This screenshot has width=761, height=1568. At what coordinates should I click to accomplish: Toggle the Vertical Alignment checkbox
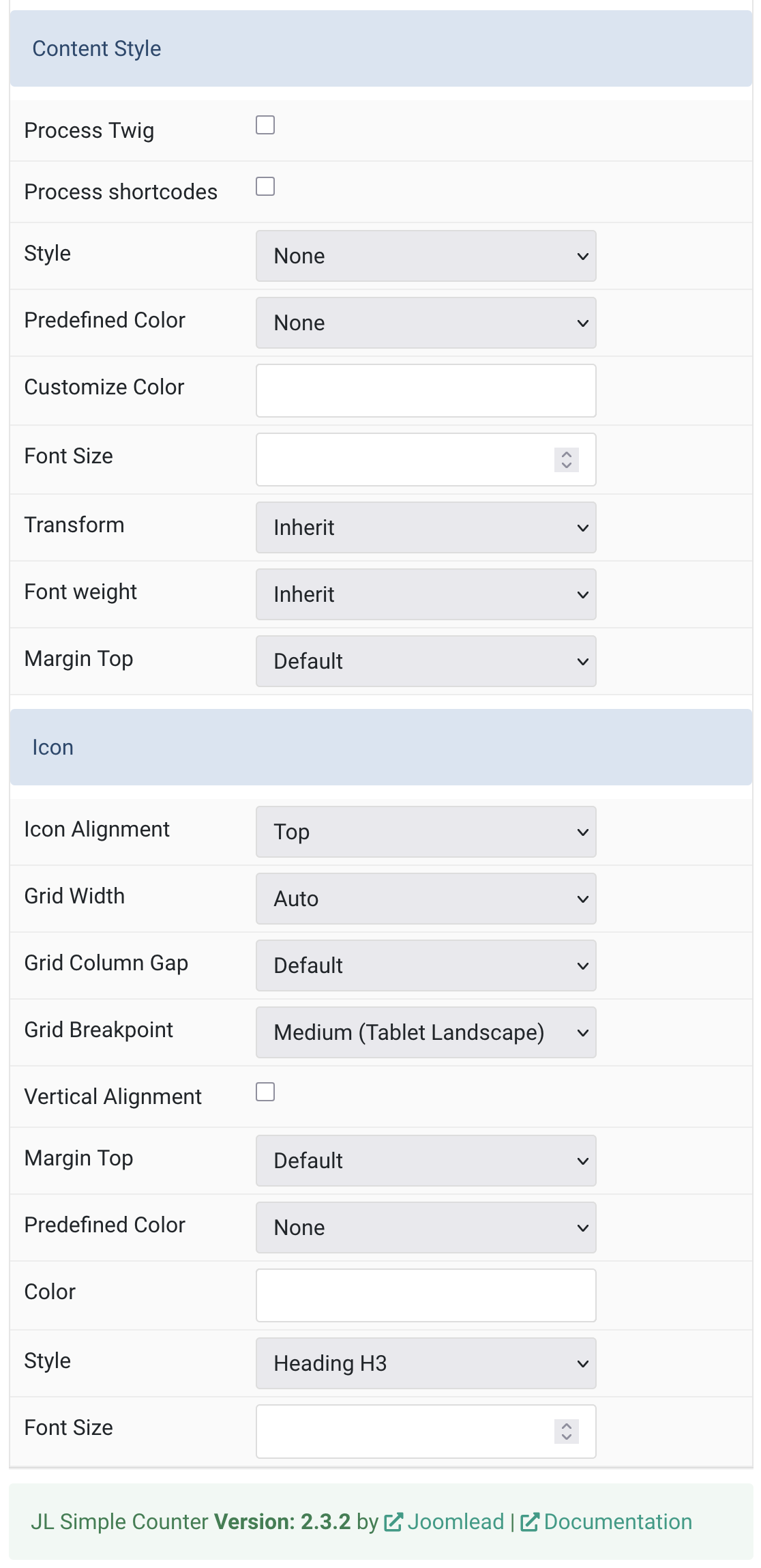tap(265, 1092)
